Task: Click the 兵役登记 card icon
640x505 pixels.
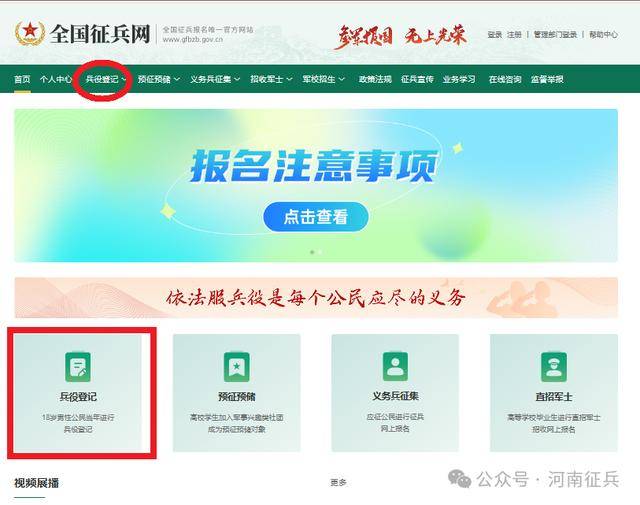Action: pos(78,367)
